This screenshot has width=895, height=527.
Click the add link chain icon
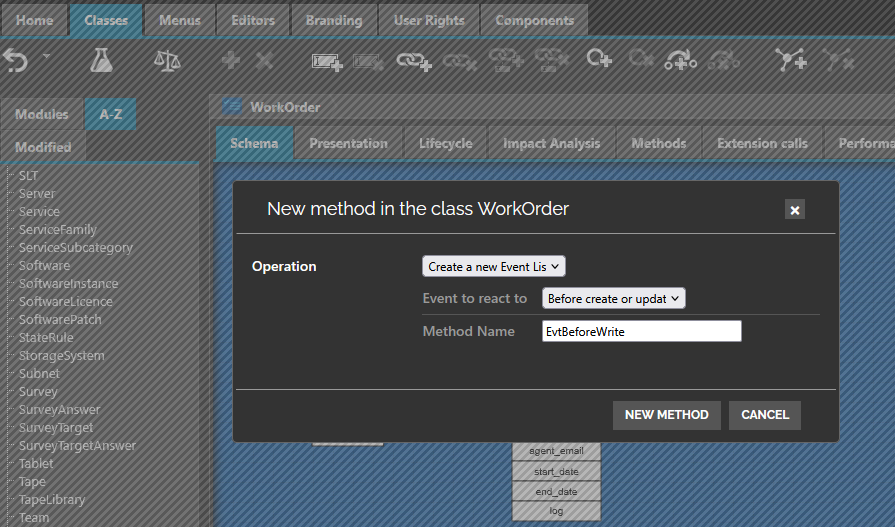coord(413,61)
